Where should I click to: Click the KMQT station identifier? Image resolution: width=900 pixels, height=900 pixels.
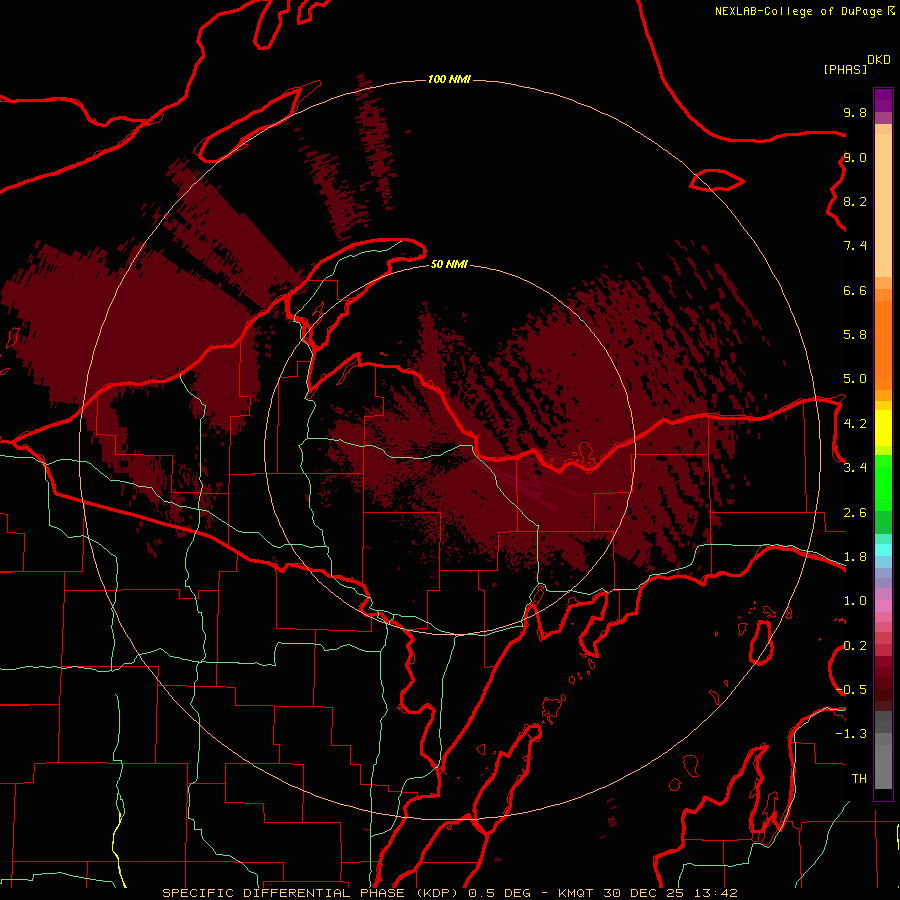click(x=576, y=893)
